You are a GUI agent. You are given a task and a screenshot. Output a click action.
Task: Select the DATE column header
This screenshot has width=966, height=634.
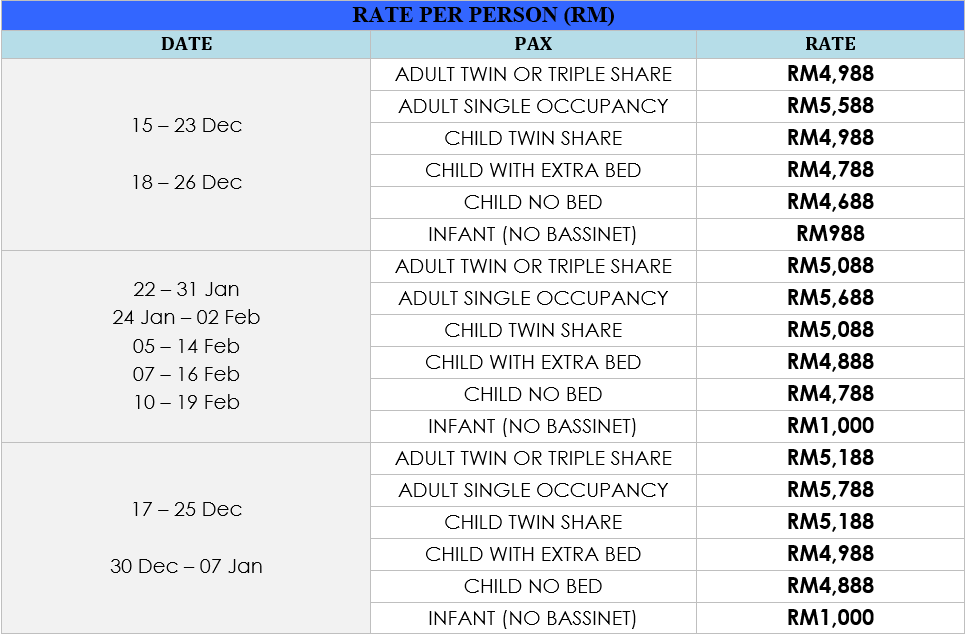186,44
